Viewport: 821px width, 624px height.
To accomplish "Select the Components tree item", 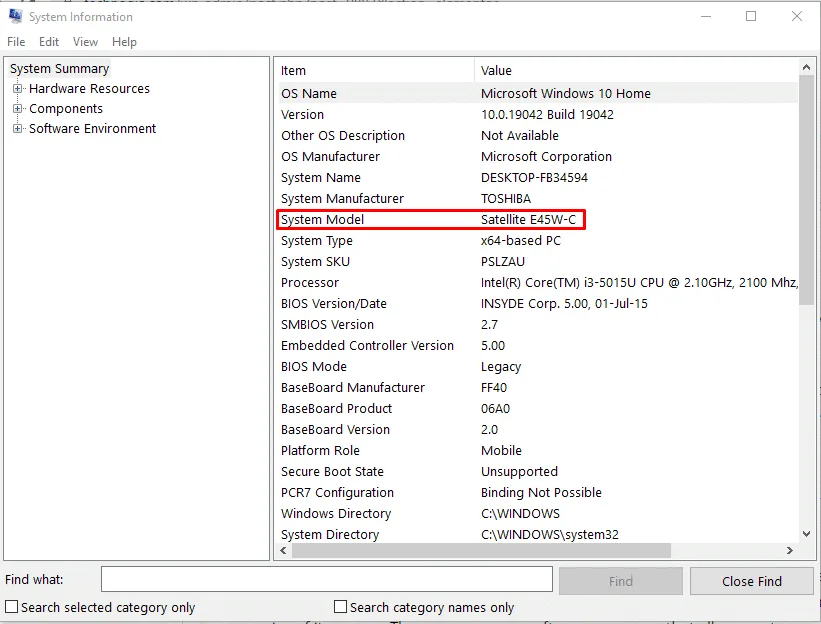I will pos(66,108).
